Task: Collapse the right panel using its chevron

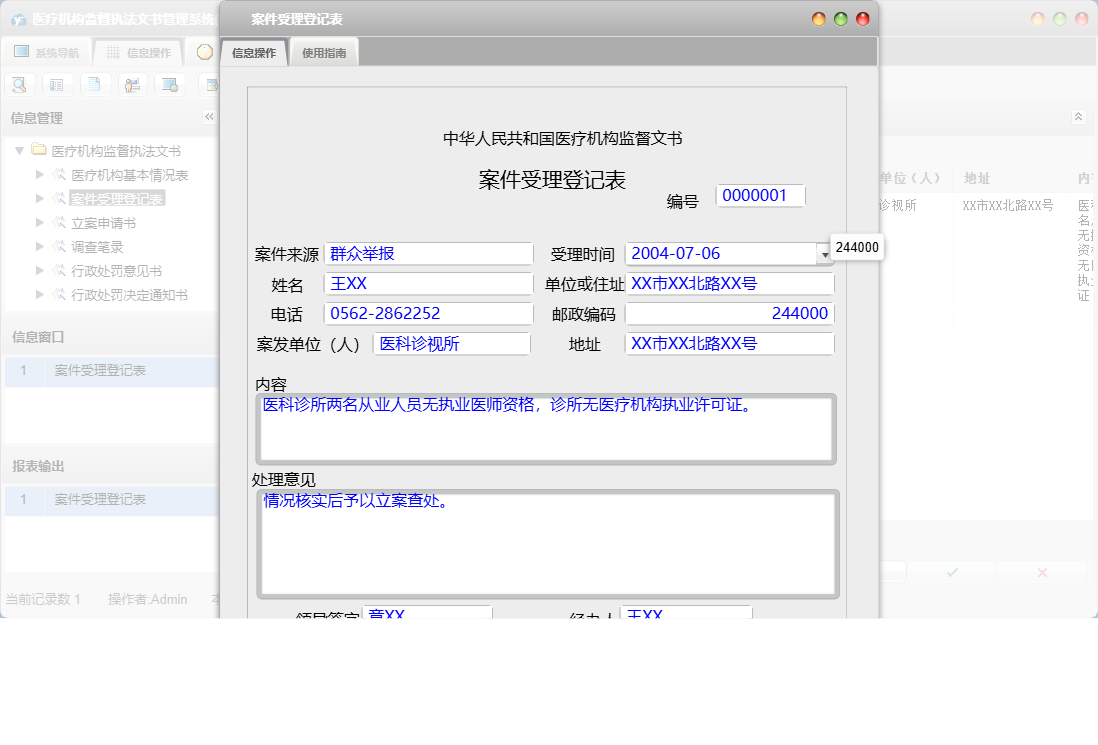Action: point(1078,116)
